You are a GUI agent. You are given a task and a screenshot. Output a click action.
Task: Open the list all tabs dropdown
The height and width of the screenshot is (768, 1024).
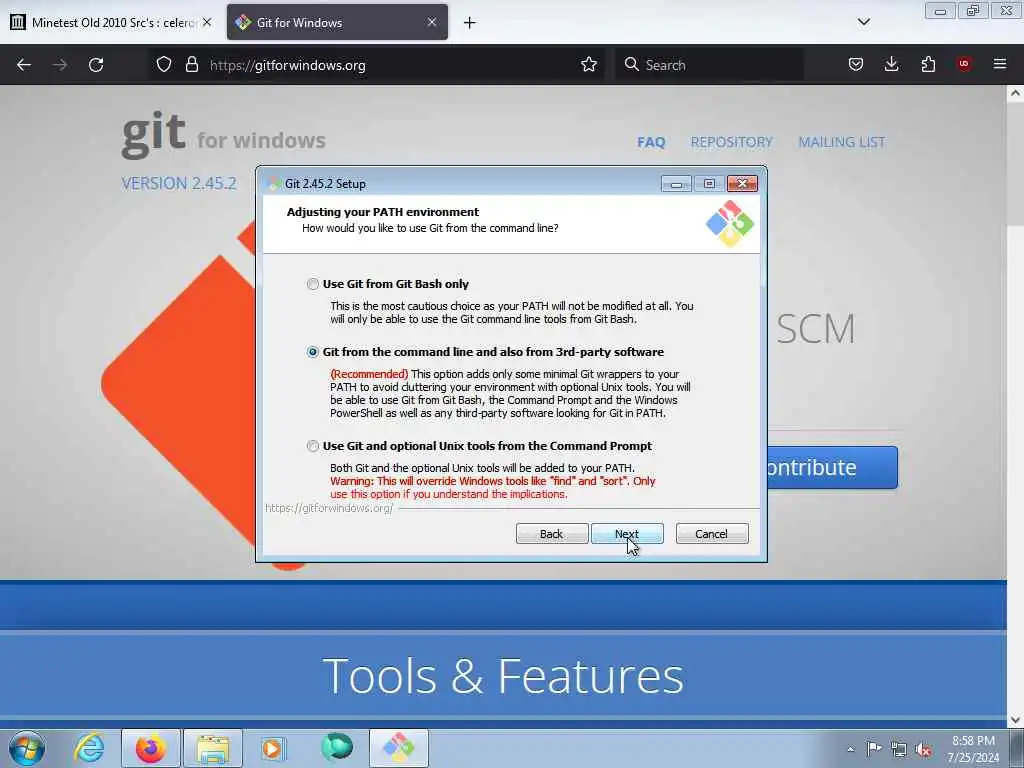tap(863, 22)
